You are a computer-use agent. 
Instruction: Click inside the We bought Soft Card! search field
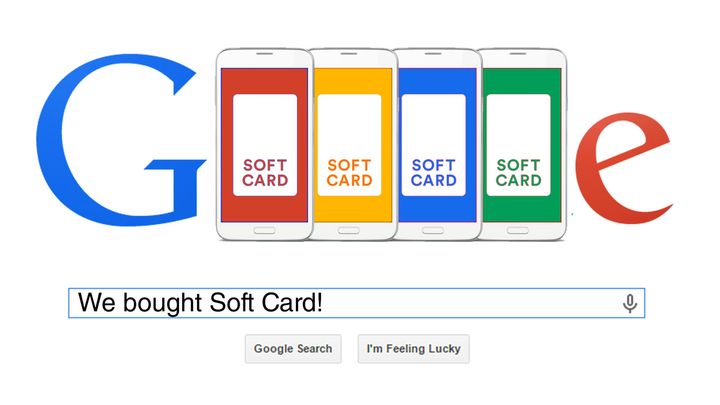[x=356, y=303]
